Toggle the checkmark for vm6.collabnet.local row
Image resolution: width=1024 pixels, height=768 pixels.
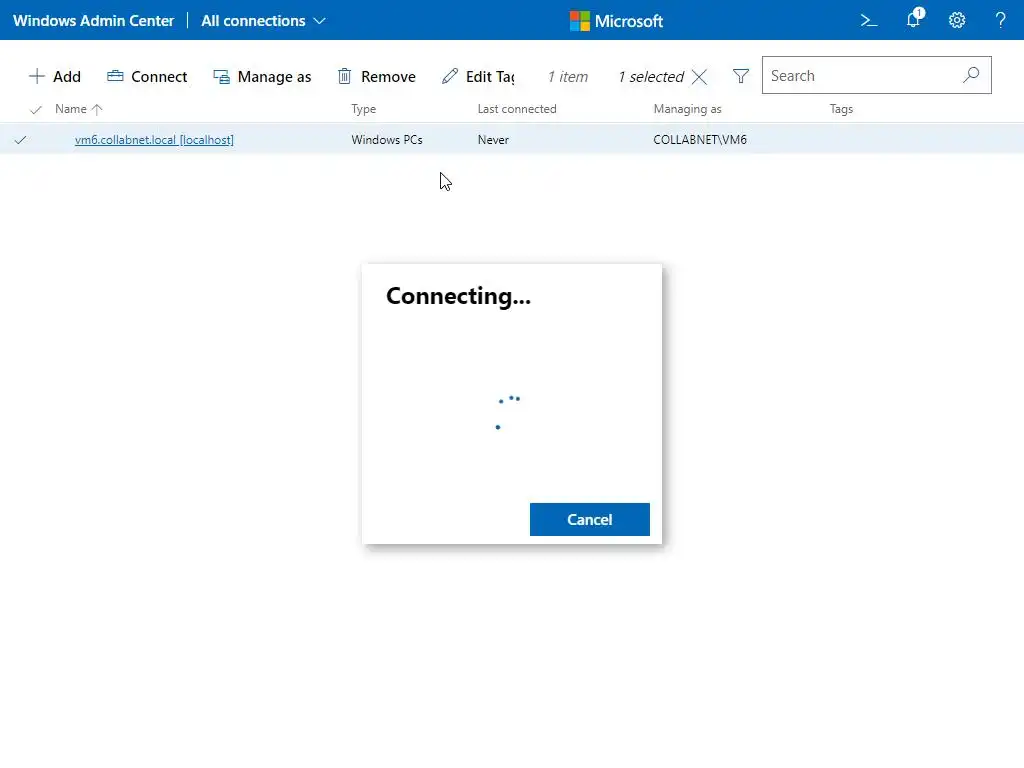tap(20, 140)
